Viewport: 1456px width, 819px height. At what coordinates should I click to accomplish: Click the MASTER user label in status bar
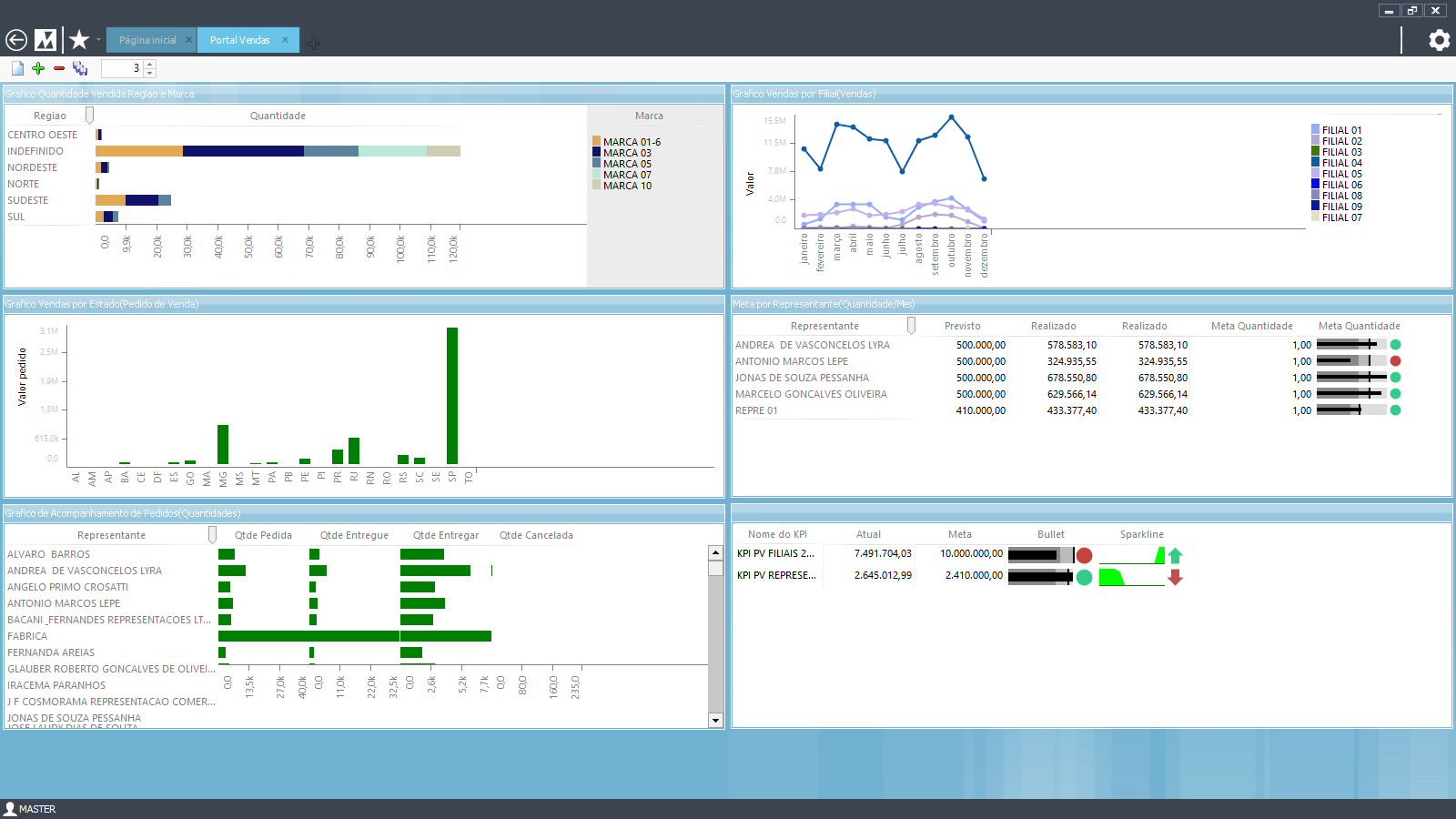coord(36,809)
